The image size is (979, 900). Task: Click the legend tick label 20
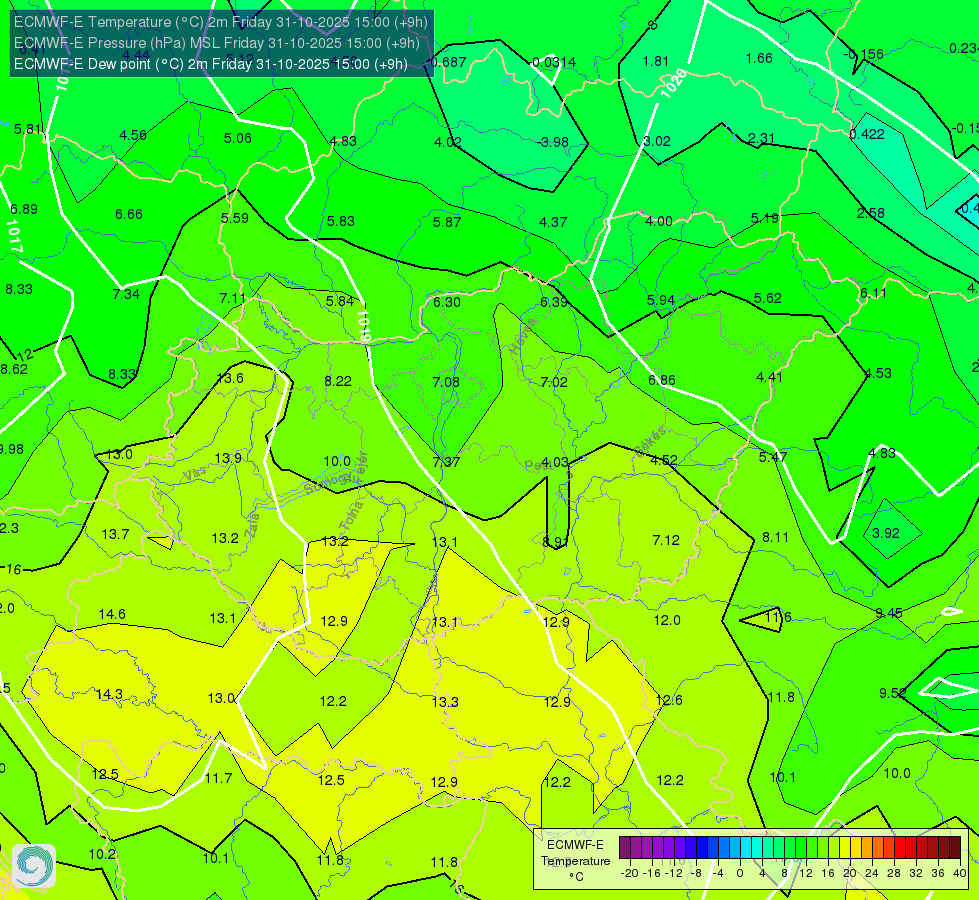coord(850,873)
